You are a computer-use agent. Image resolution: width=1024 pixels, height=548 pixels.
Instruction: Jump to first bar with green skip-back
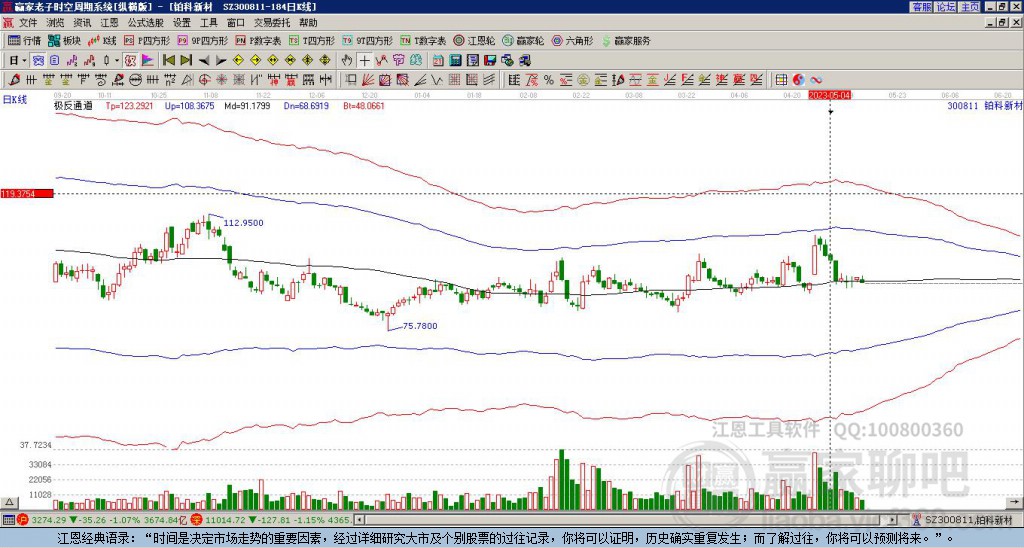pyautogui.click(x=168, y=61)
